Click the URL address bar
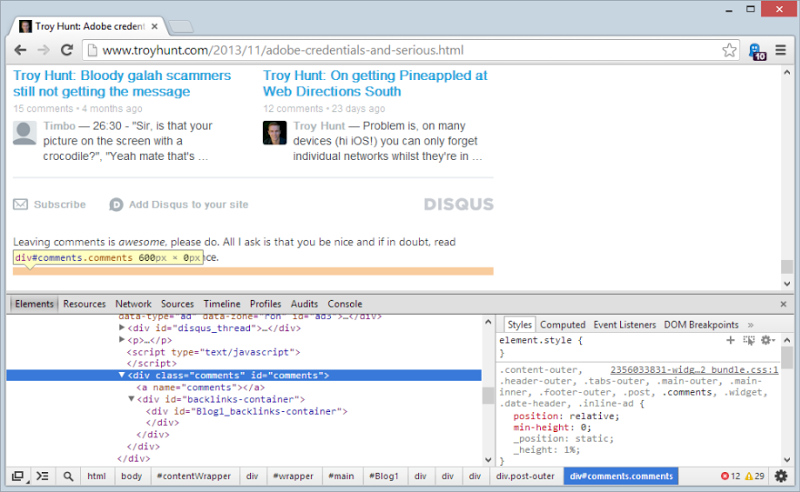This screenshot has width=800, height=492. click(411, 50)
